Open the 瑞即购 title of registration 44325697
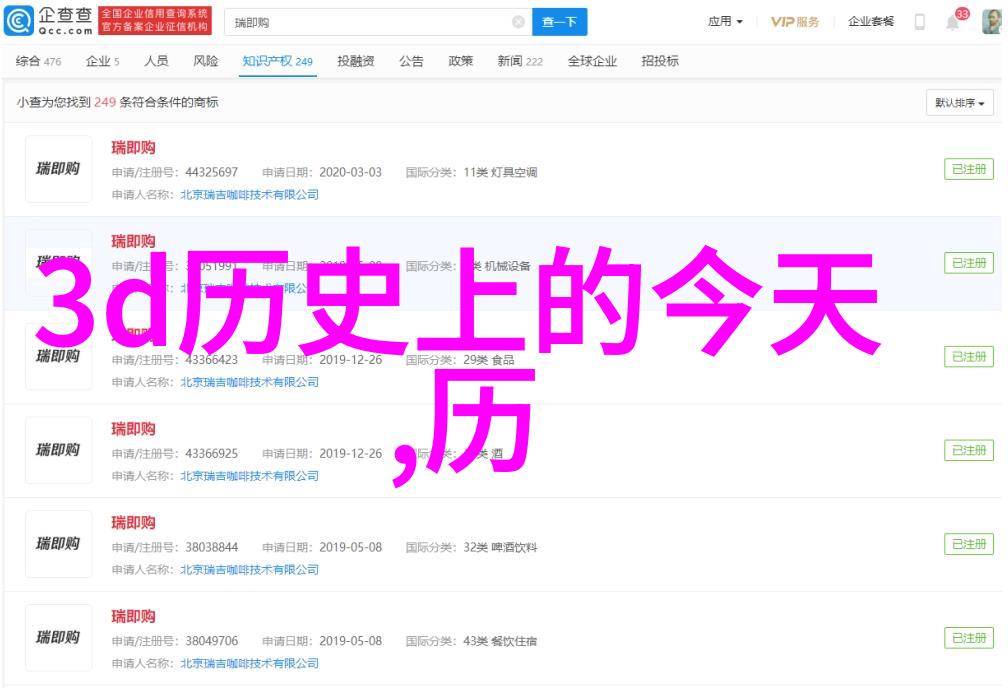The image size is (1008, 692). pyautogui.click(x=133, y=148)
